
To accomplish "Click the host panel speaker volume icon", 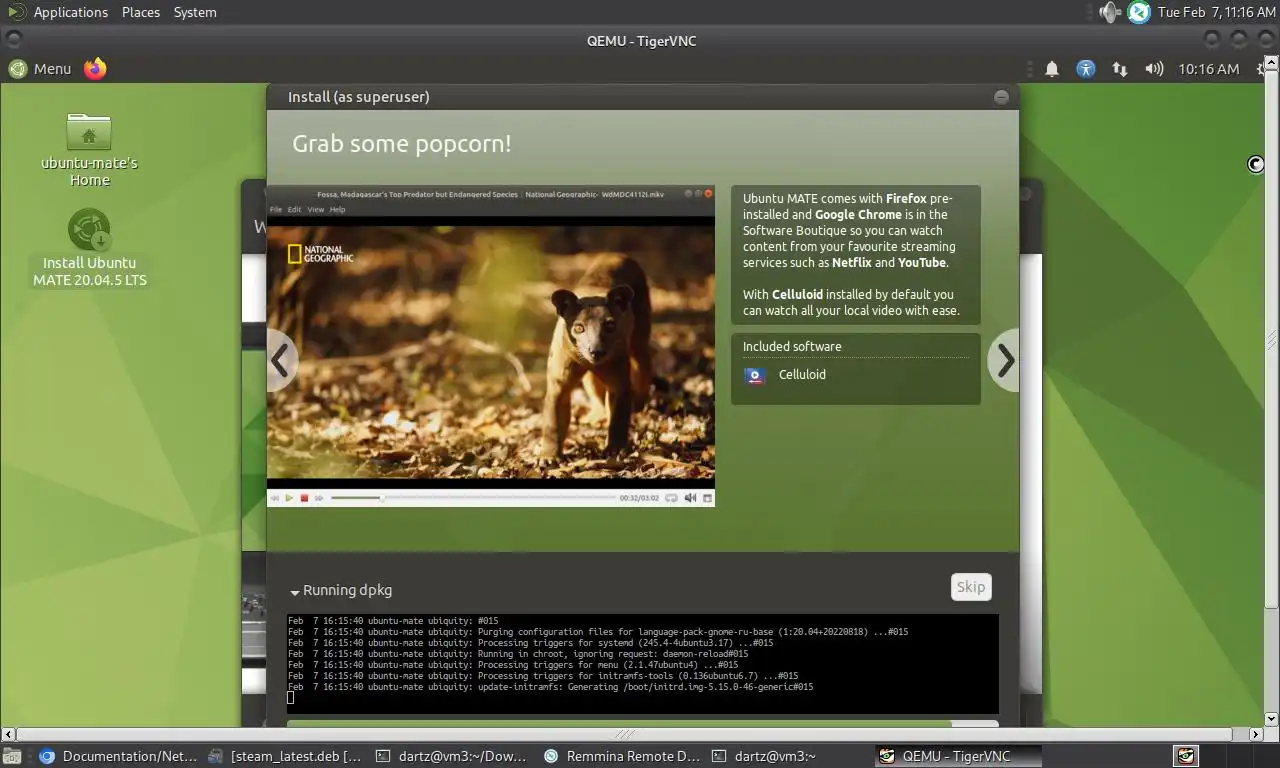I will (x=1110, y=12).
